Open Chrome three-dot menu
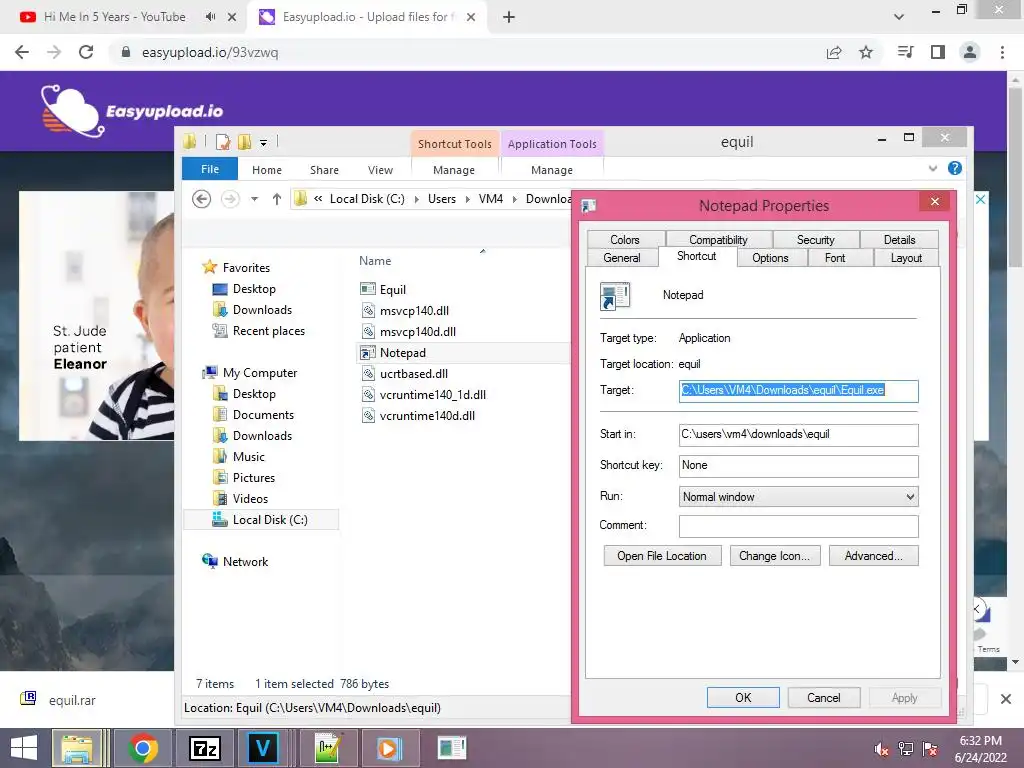Screen dimensions: 1024x768 [x=1002, y=52]
